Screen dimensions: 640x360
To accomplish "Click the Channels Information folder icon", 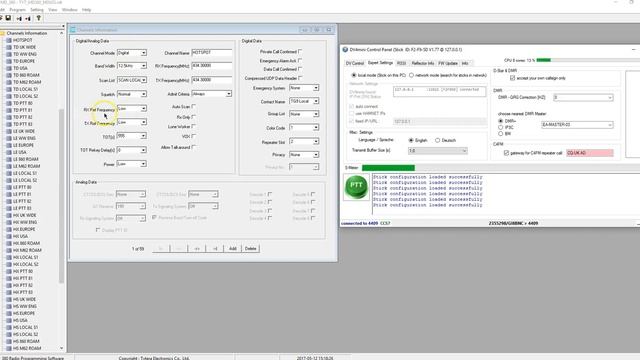I will 2,33.
